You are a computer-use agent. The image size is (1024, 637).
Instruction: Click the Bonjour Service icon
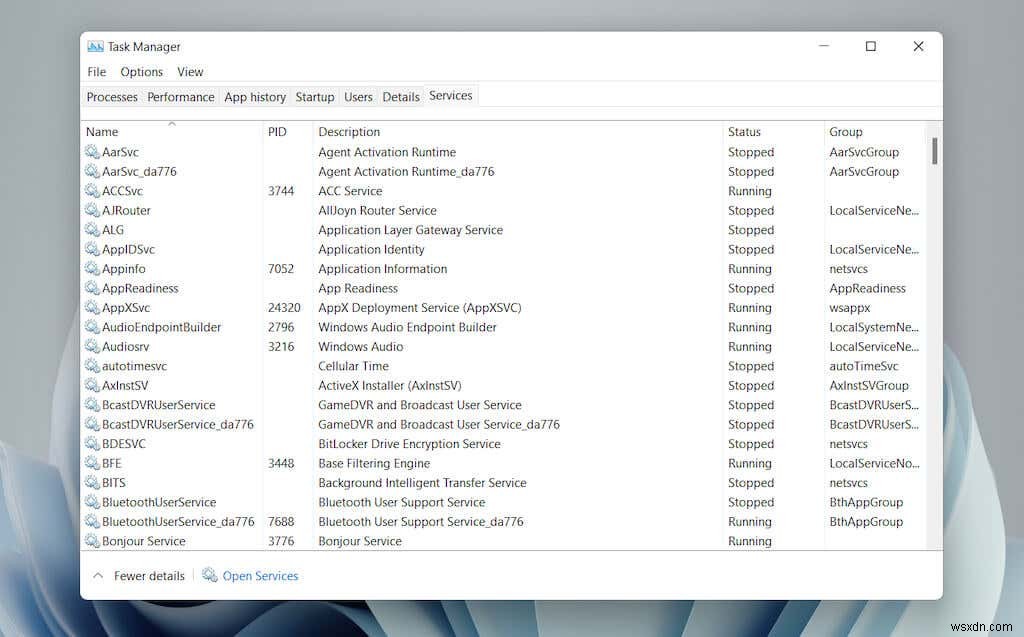(x=90, y=541)
